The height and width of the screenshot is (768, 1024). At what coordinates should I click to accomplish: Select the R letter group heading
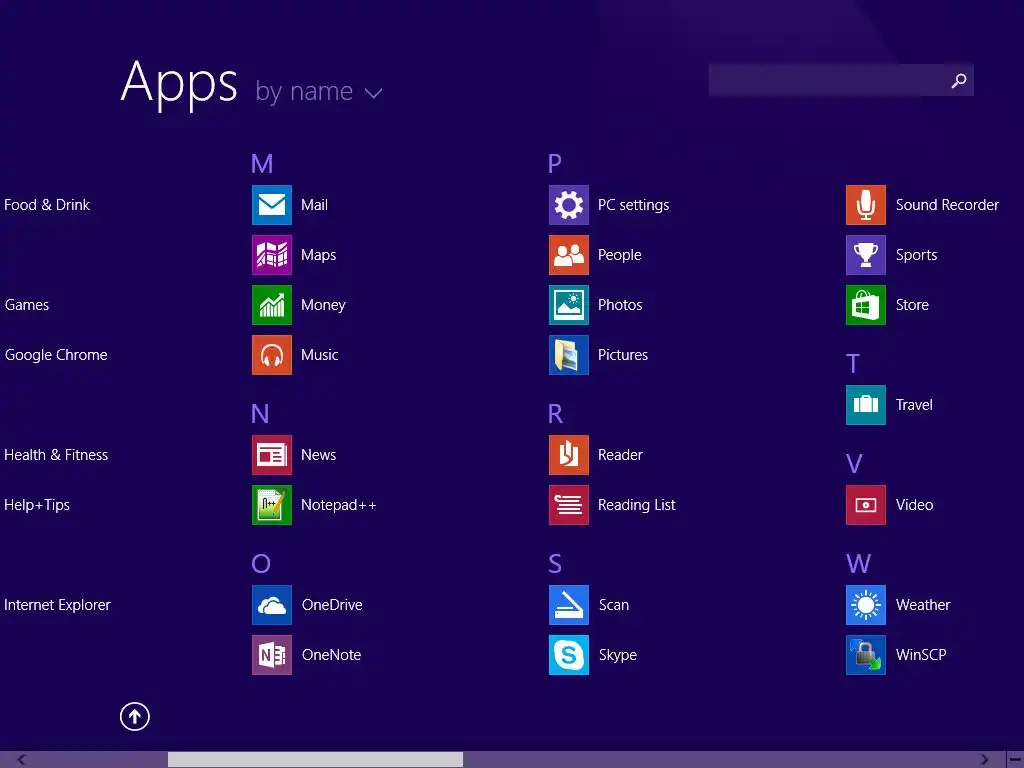(x=555, y=414)
